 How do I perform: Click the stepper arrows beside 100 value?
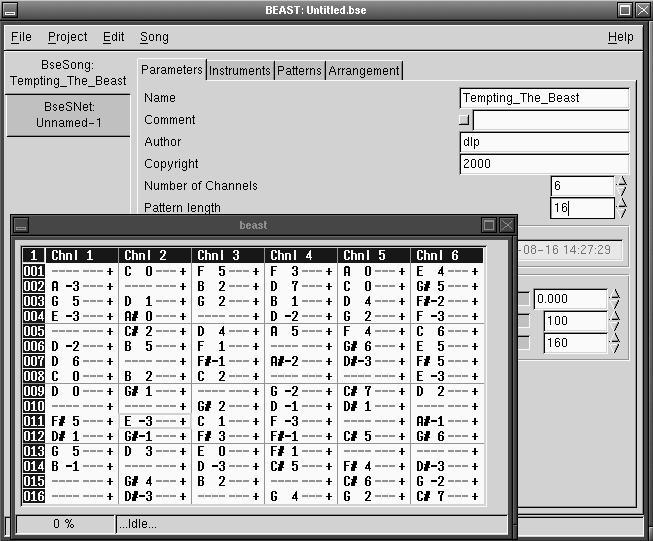point(616,322)
